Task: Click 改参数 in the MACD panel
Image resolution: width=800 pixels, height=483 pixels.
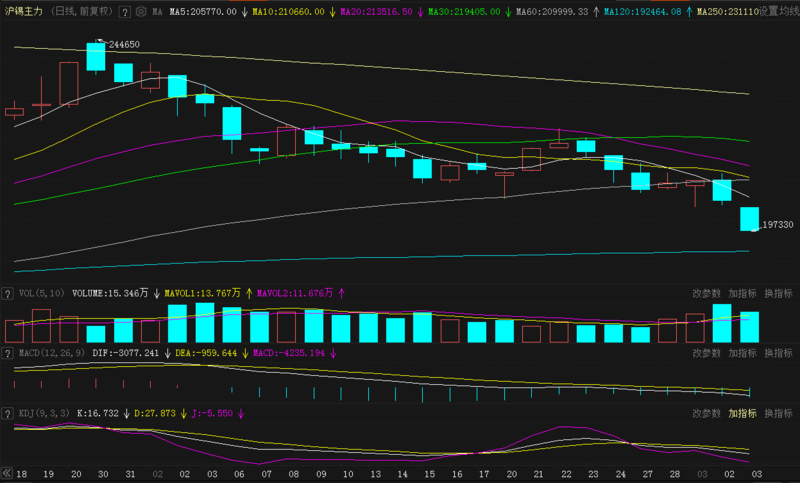Action: (x=706, y=353)
